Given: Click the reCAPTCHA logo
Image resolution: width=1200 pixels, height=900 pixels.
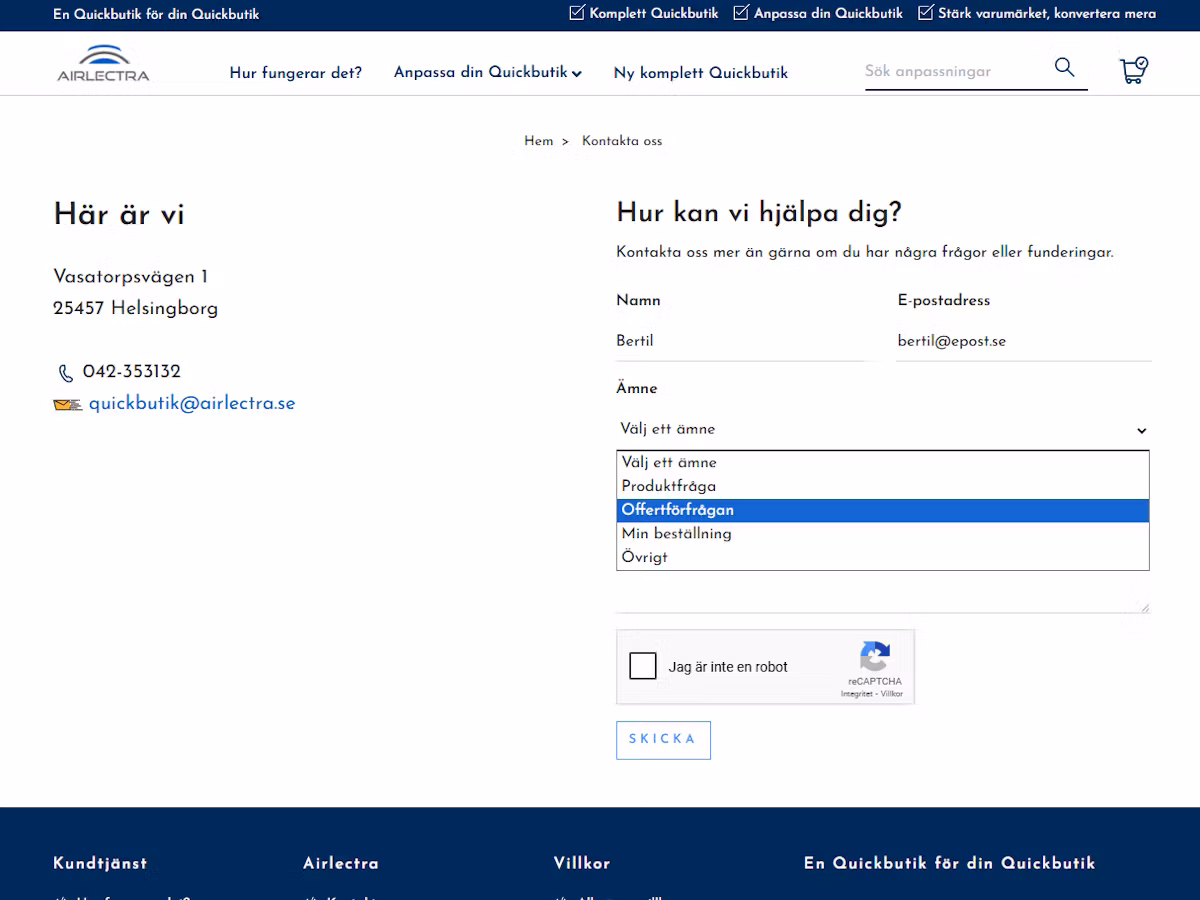Looking at the screenshot, I should 875,657.
